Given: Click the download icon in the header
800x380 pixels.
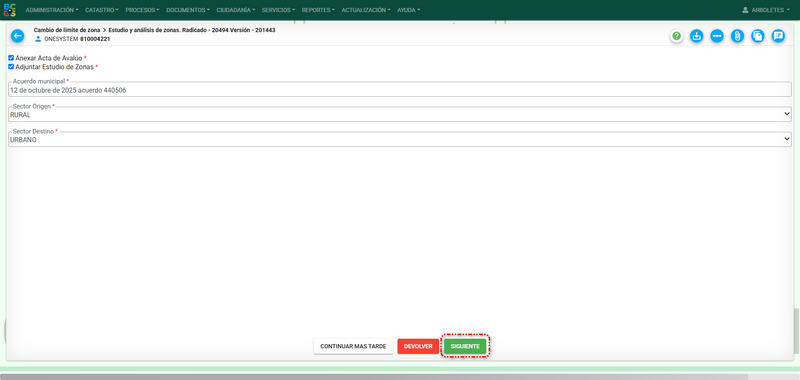Looking at the screenshot, I should pos(696,36).
